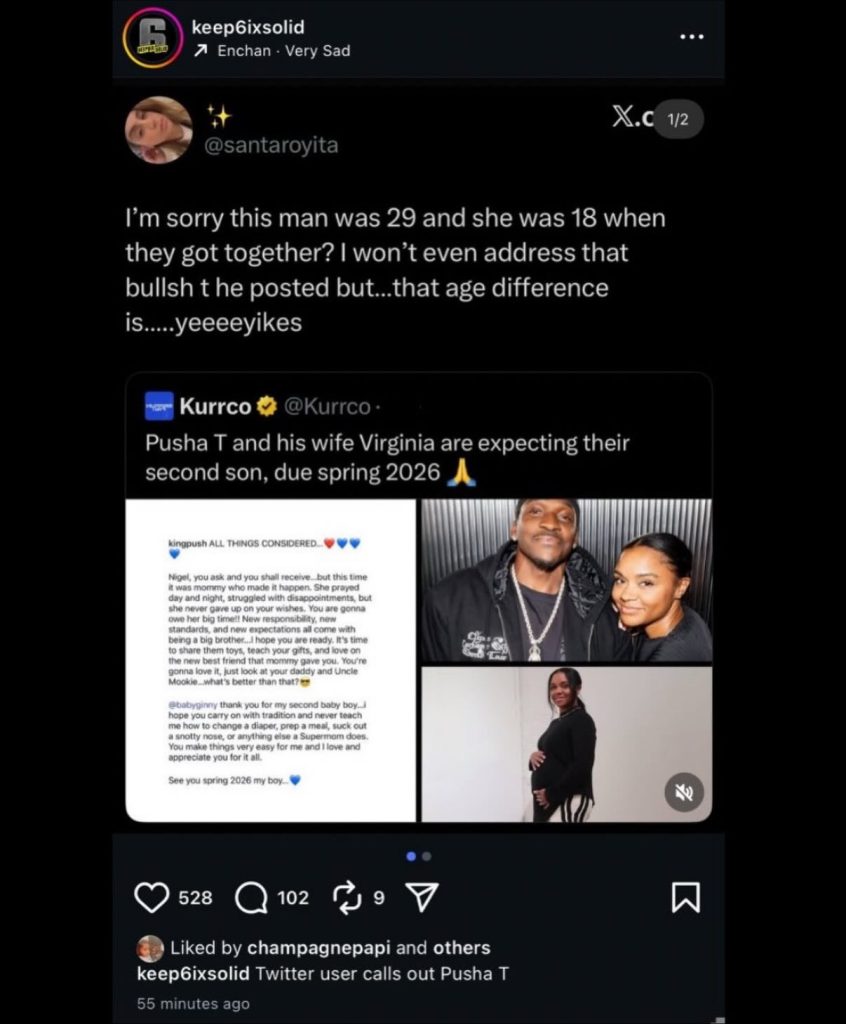Save post with bookmark icon
The width and height of the screenshot is (846, 1024).
pyautogui.click(x=686, y=897)
